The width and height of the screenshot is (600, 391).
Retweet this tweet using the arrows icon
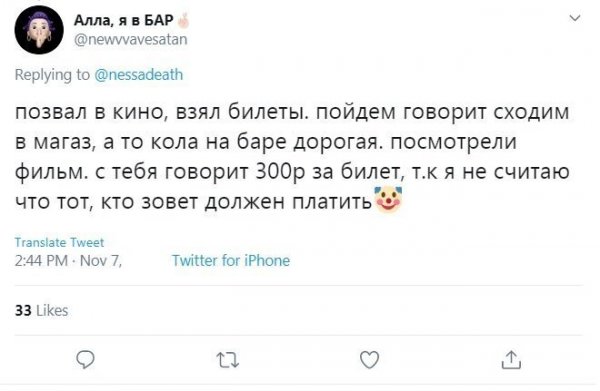[x=228, y=360]
